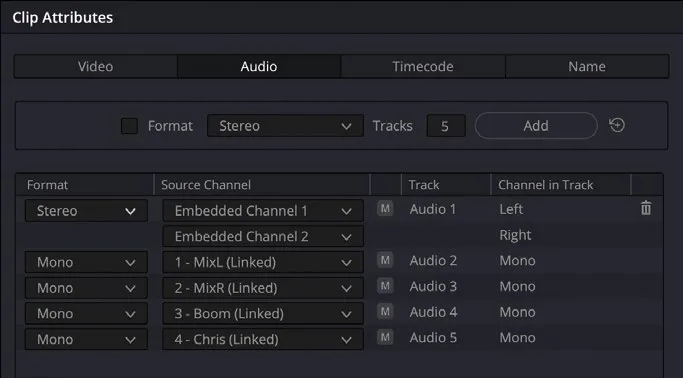Click the Clip Attributes window title

pos(63,17)
